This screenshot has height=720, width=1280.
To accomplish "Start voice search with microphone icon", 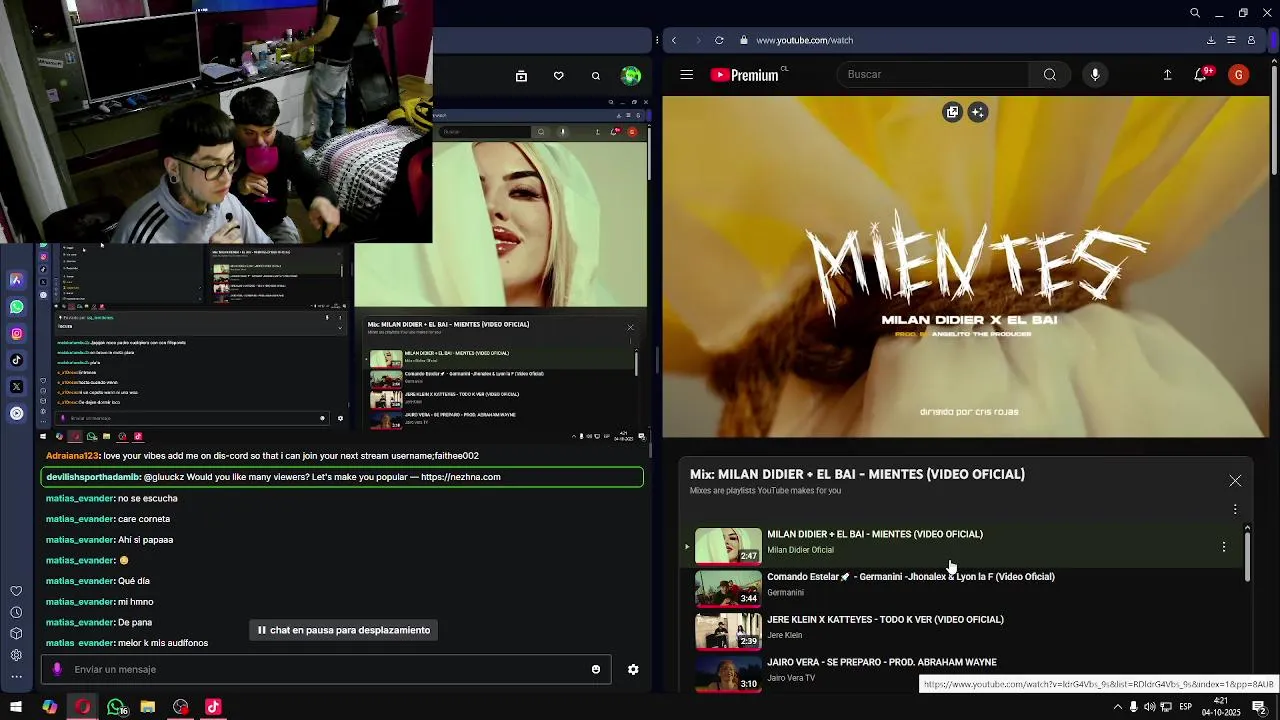I will (1095, 75).
